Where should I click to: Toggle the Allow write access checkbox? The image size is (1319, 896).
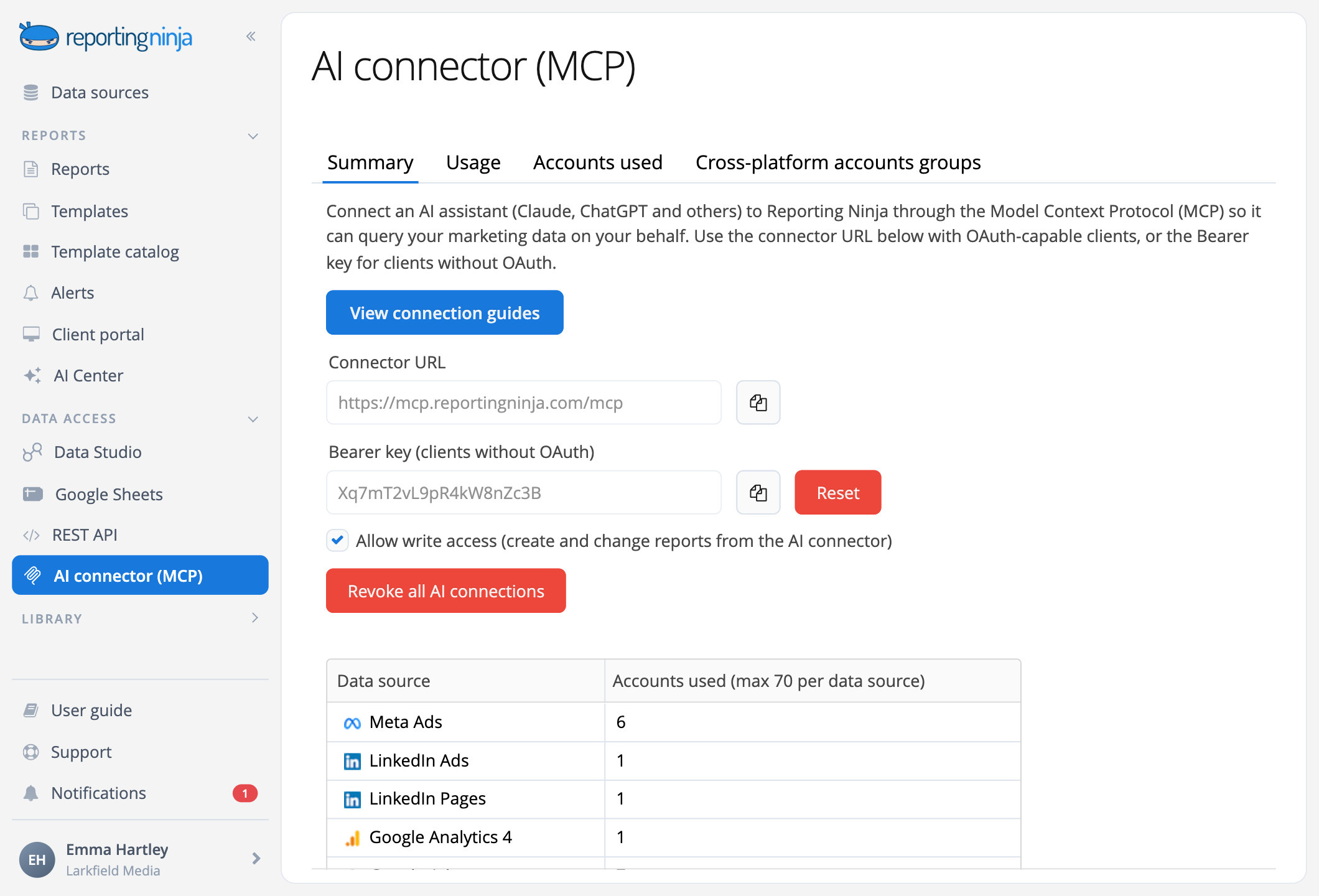tap(337, 541)
